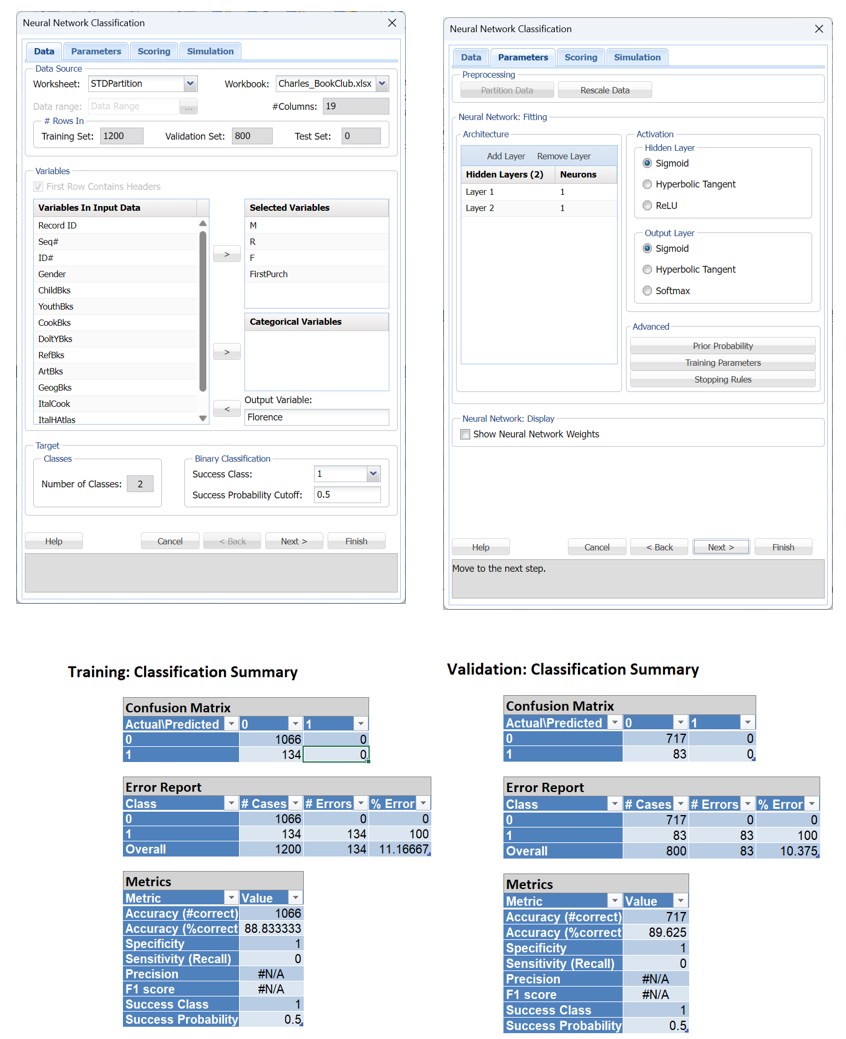The image size is (846, 1039).
Task: Click scroll-up arrow of Variables In Input Data
Action: pyautogui.click(x=203, y=224)
